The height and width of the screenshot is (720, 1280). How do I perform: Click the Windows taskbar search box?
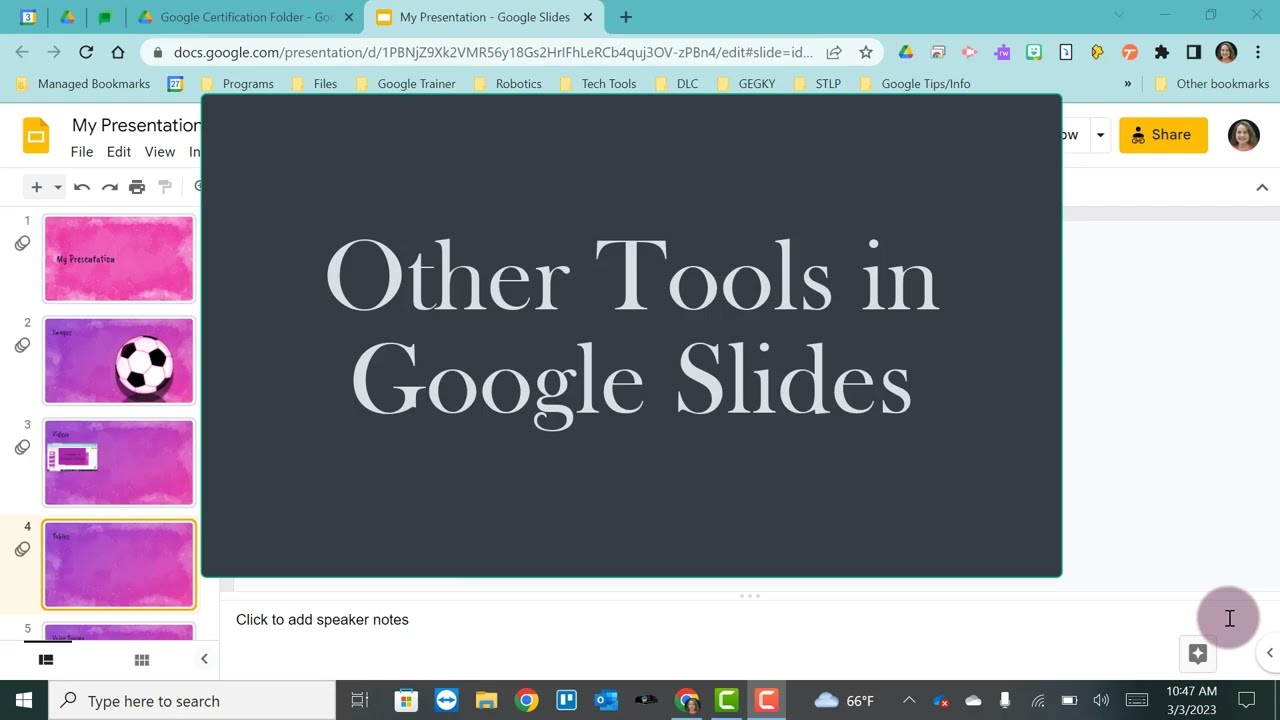pos(192,700)
